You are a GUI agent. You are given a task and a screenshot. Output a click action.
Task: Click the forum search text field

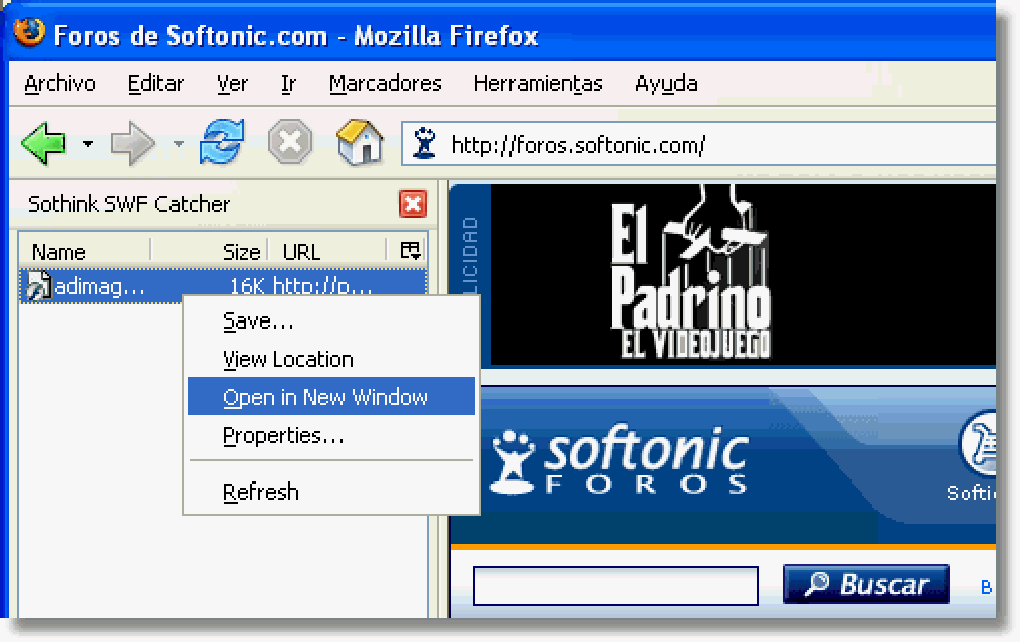[615, 585]
